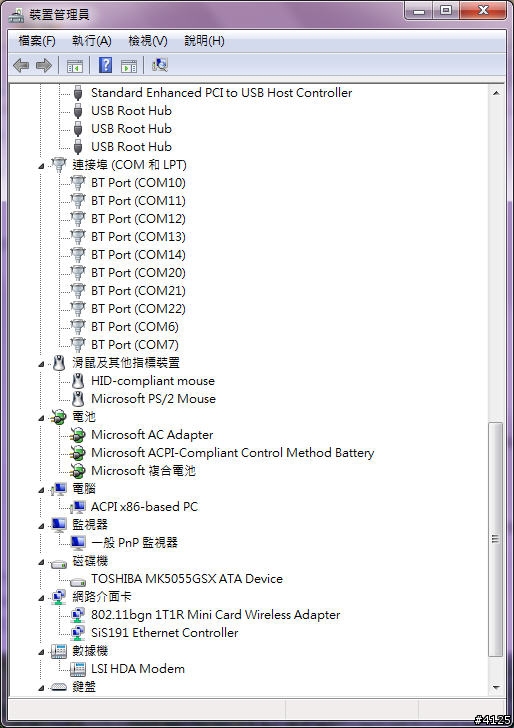
Task: Click the vertical scrollbar thumb
Action: pyautogui.click(x=496, y=539)
